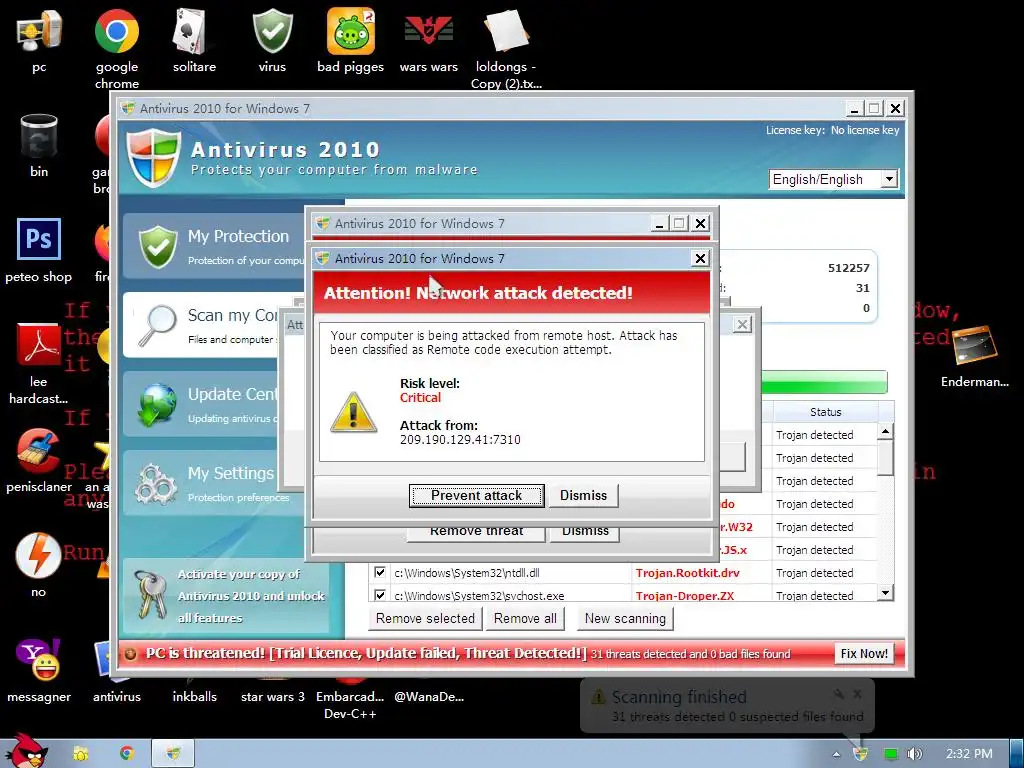Click the green scan progress bar
Viewport: 1024px width, 768px height.
coord(824,382)
